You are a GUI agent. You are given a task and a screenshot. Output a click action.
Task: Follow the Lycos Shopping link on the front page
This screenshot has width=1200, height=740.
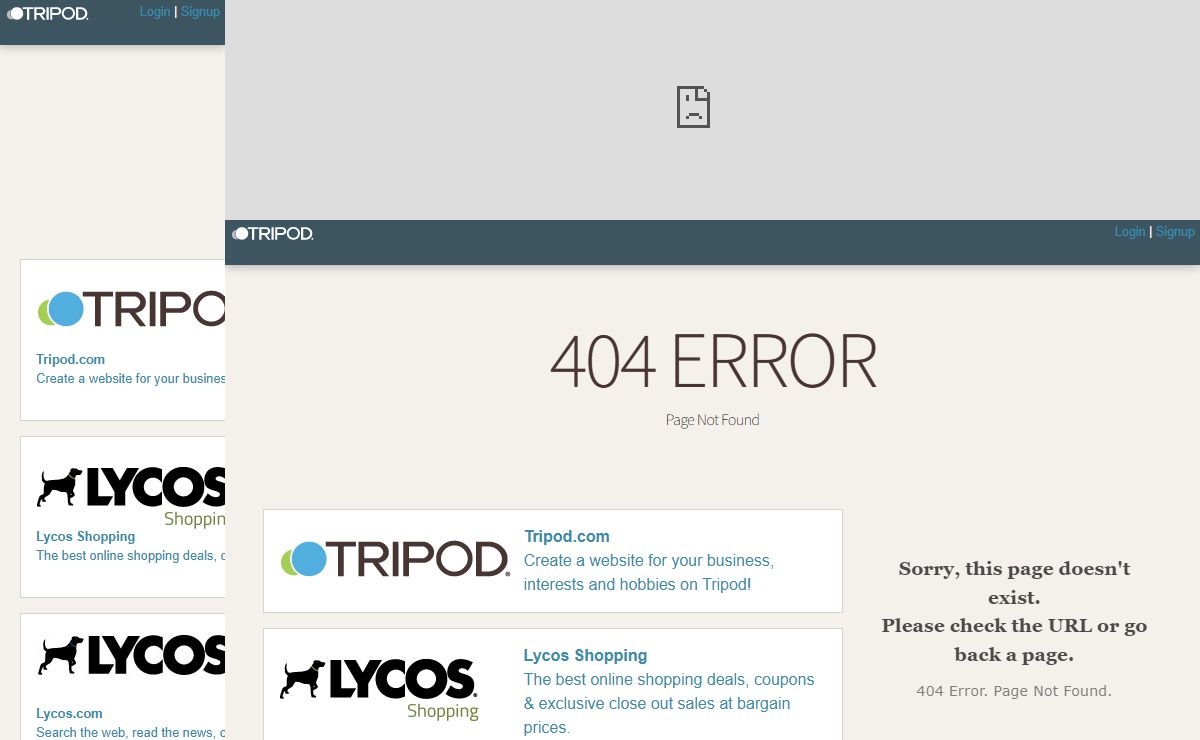coord(585,655)
